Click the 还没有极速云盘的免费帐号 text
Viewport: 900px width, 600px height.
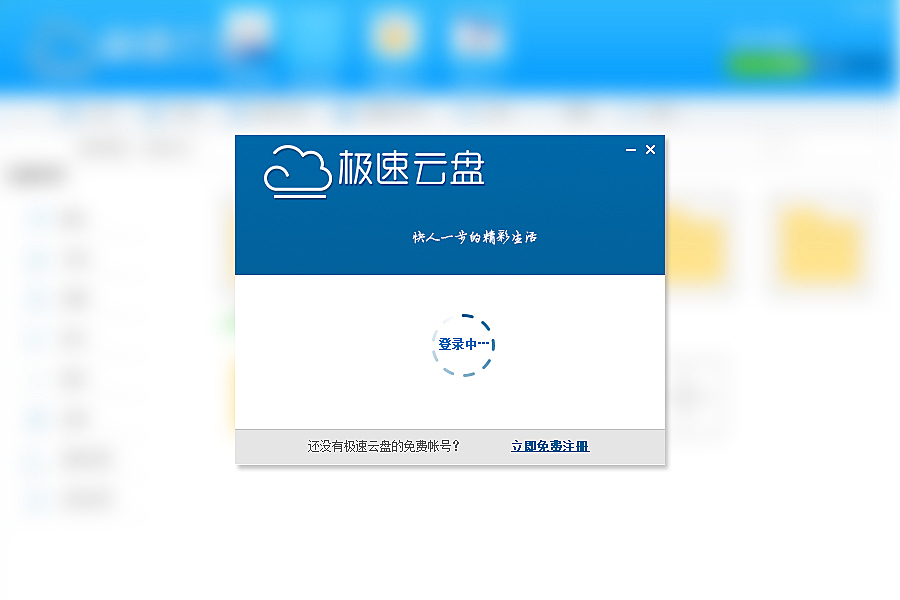(x=383, y=446)
